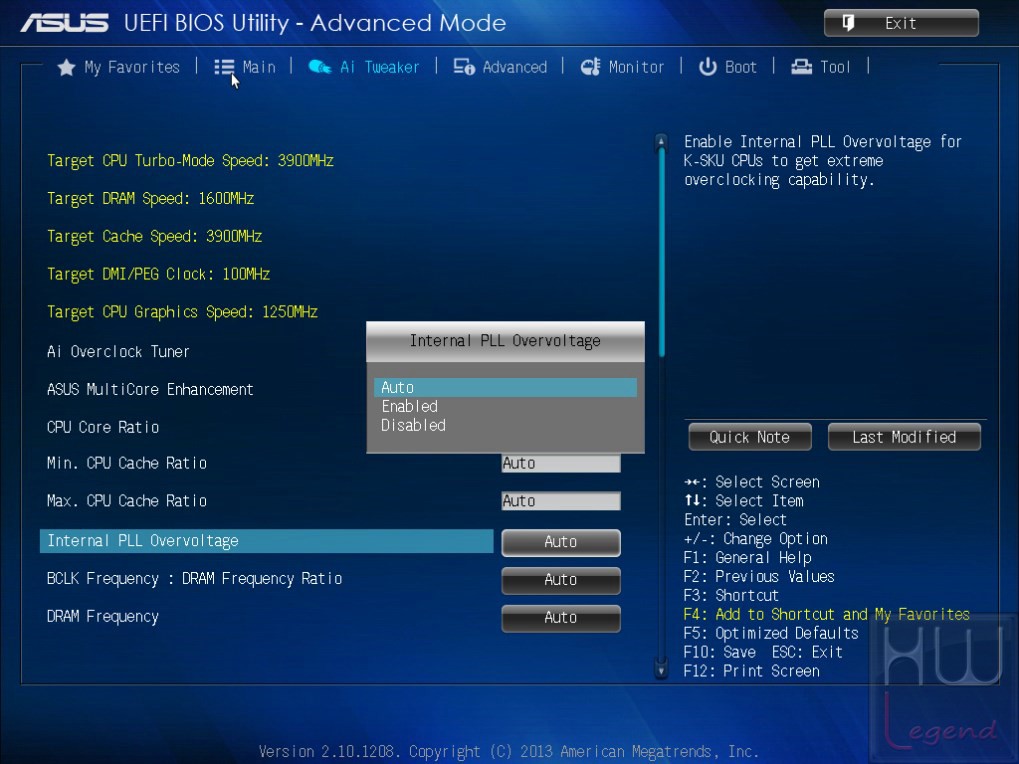1019x764 pixels.
Task: Click the F10: Save ESC: Exit hint
Action: tap(764, 652)
